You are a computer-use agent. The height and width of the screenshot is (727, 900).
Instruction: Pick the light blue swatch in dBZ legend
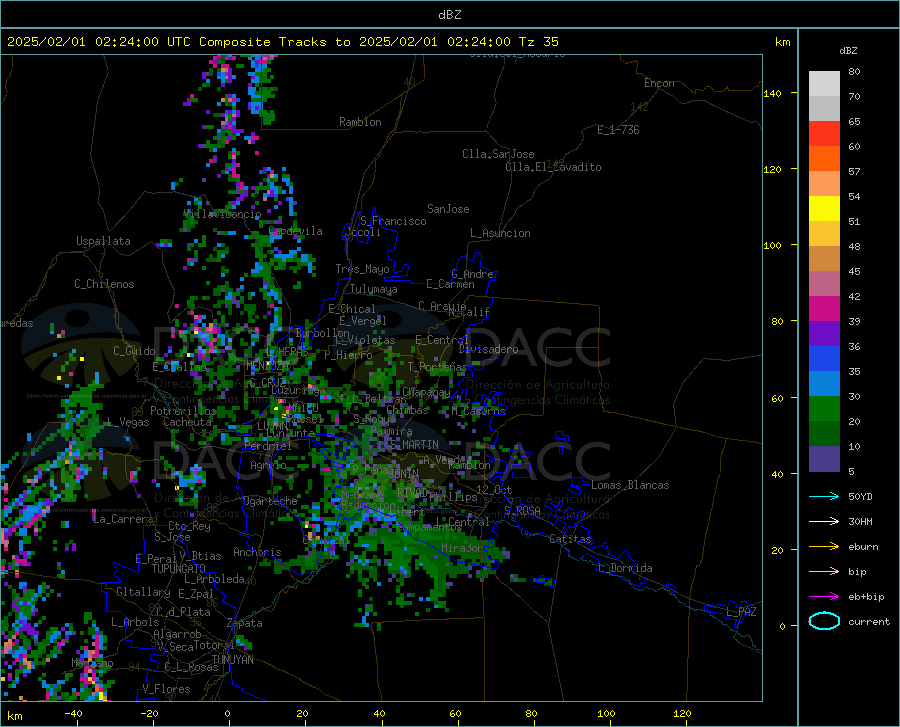coord(824,384)
